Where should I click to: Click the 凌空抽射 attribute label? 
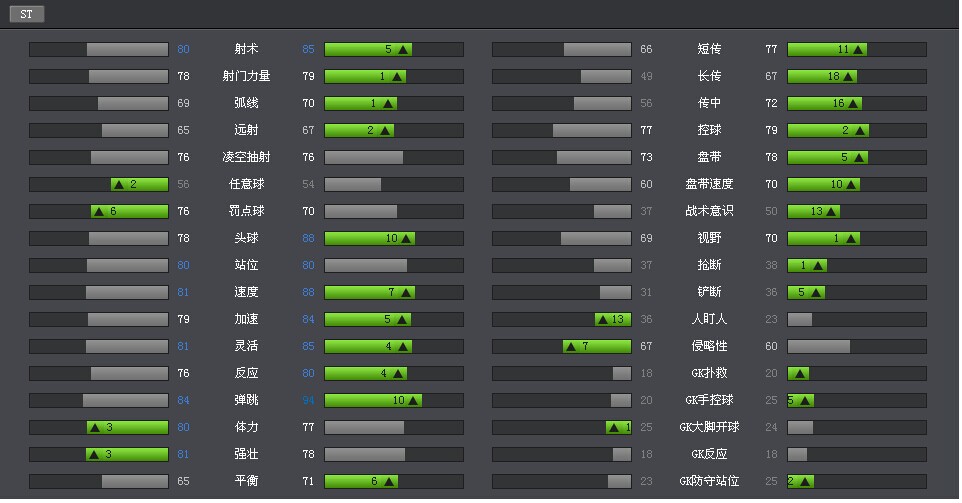pos(246,157)
